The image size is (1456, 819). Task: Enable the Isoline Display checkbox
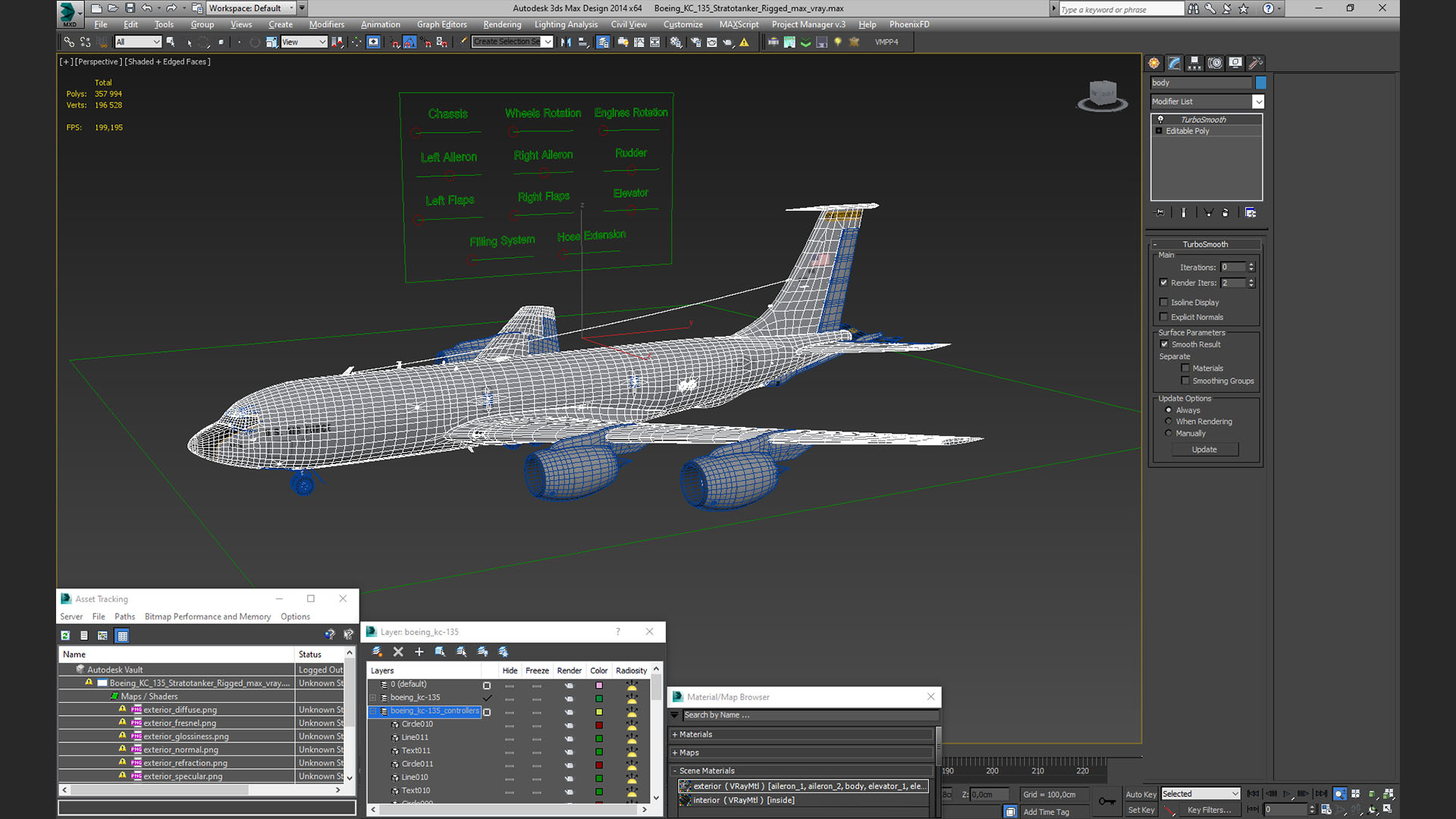(x=1163, y=303)
